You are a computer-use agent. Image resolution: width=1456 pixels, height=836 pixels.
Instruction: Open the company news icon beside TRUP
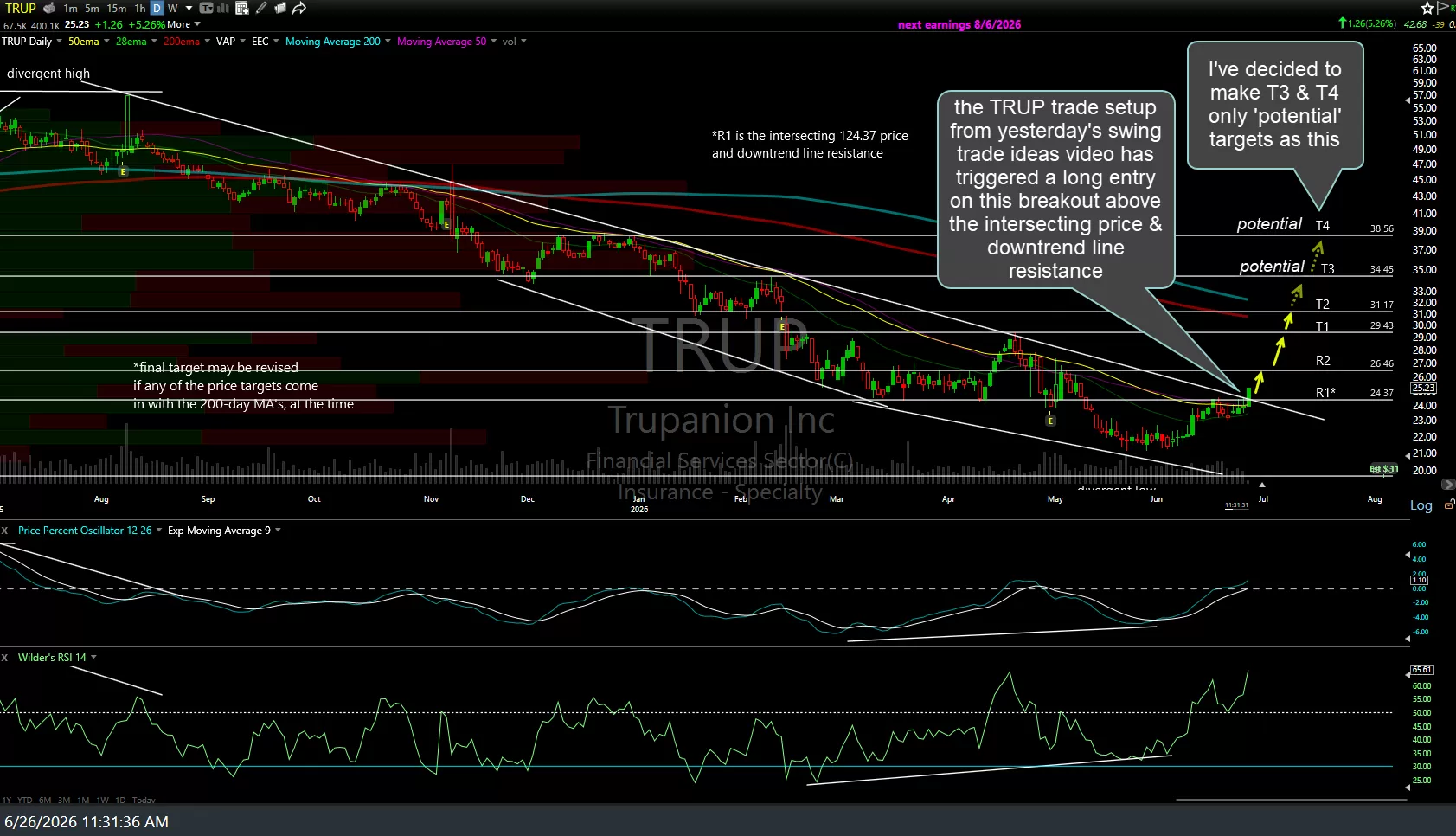[x=49, y=8]
